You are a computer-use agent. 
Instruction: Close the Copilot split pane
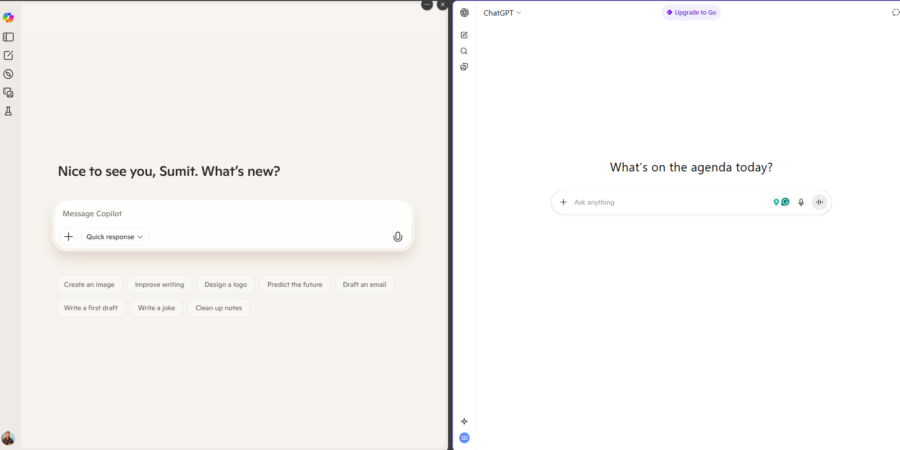442,5
